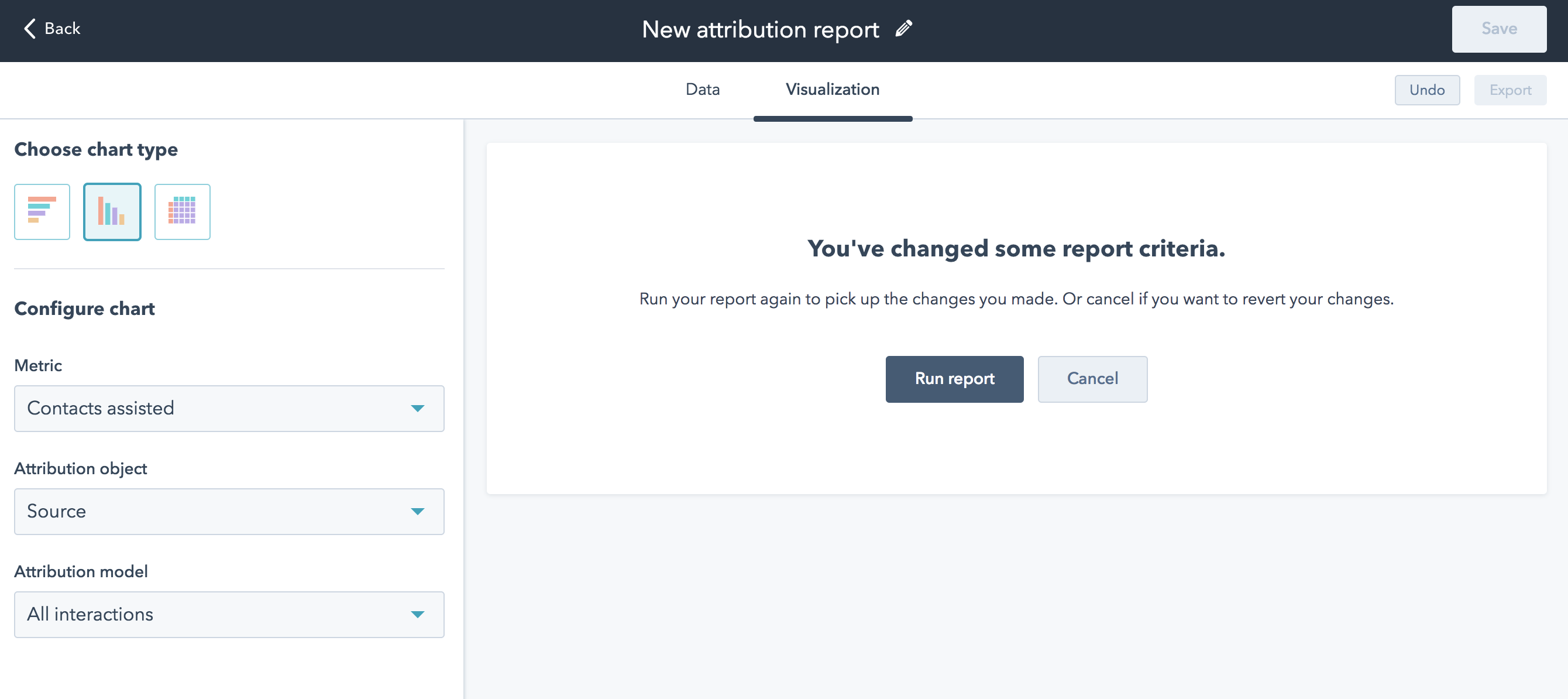Screen dimensions: 1568x699
Task: Open the Metric dropdown showing Contacts assisted
Action: (229, 408)
